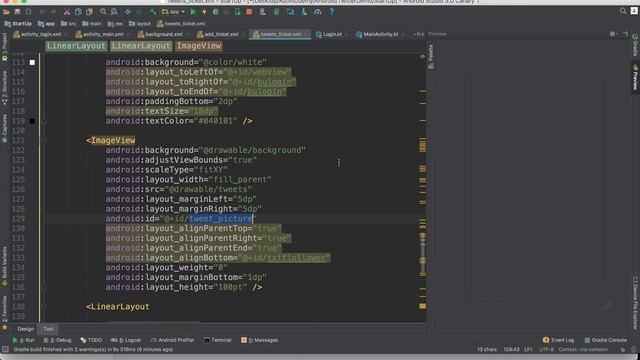Open the Favorites tool window
640x360 pixels.
[4, 312]
